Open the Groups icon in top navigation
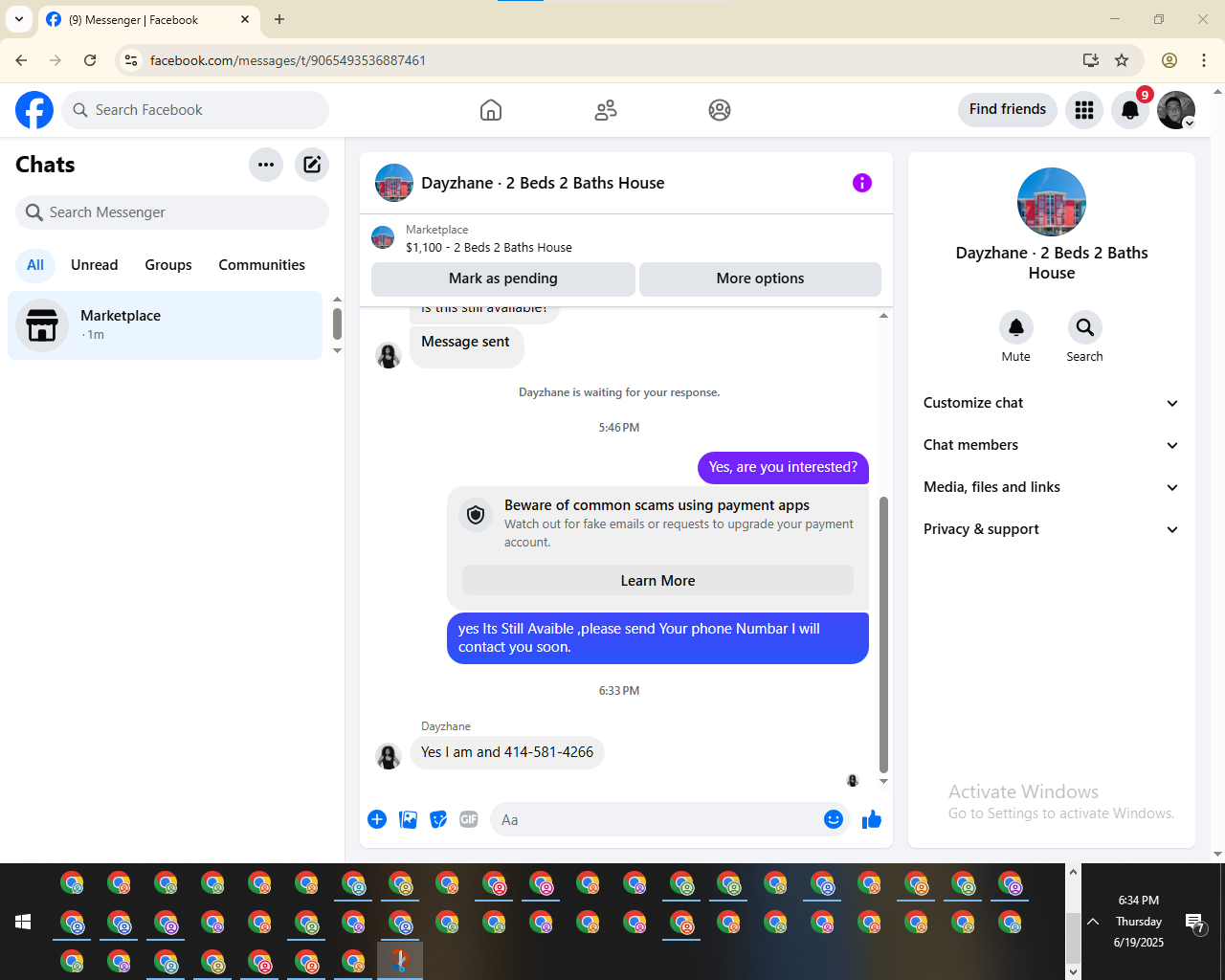Viewport: 1225px width, 980px height. [x=720, y=110]
